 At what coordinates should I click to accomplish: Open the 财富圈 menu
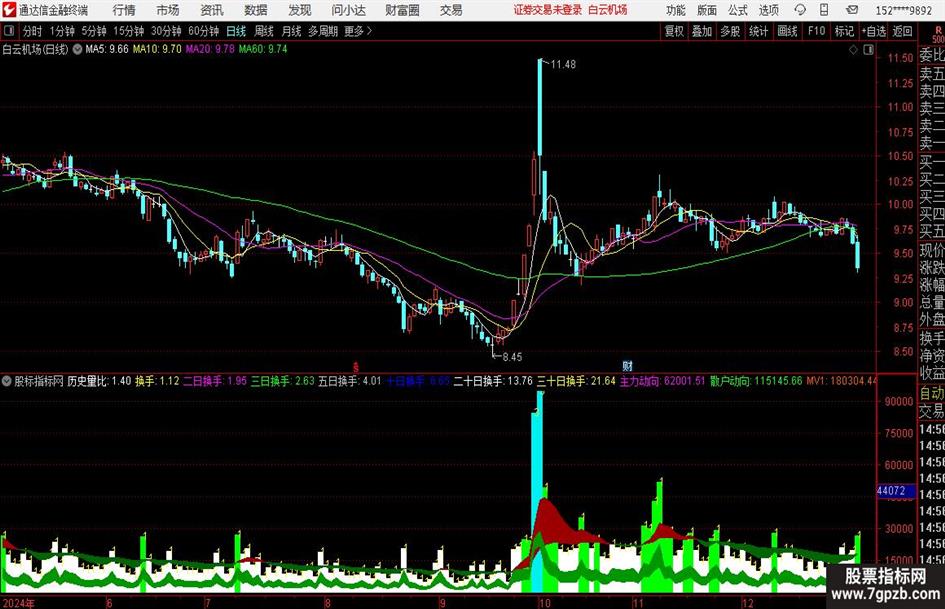403,10
